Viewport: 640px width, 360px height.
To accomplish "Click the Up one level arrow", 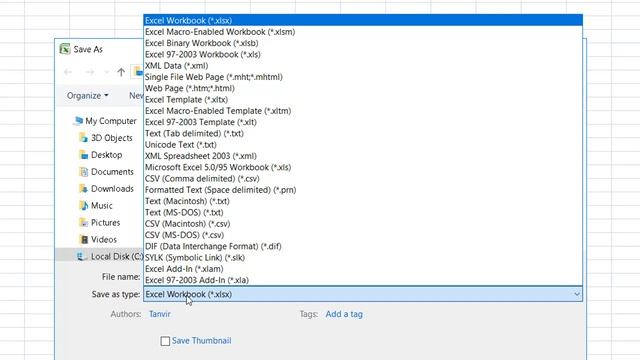I will (x=121, y=72).
